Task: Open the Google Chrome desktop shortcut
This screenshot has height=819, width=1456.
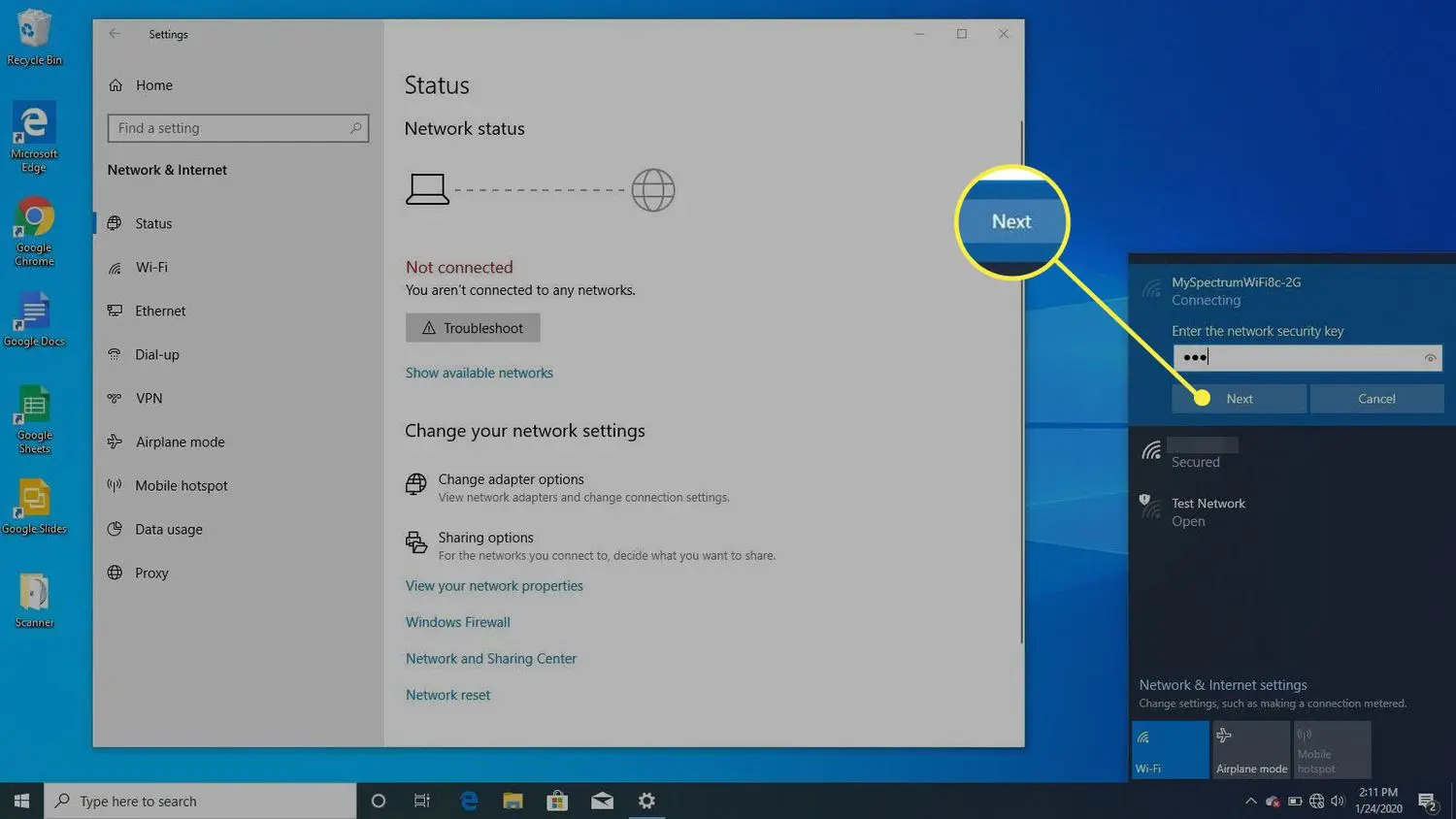Action: click(x=34, y=232)
